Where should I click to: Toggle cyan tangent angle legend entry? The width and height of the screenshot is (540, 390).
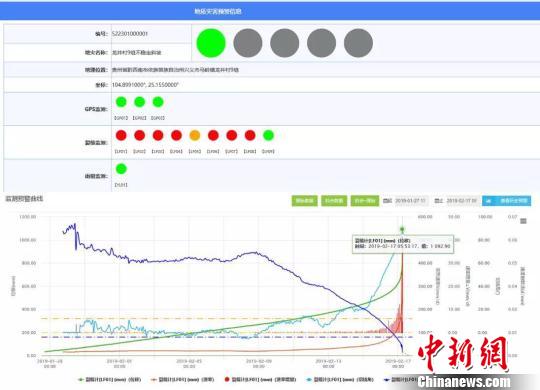[340, 379]
